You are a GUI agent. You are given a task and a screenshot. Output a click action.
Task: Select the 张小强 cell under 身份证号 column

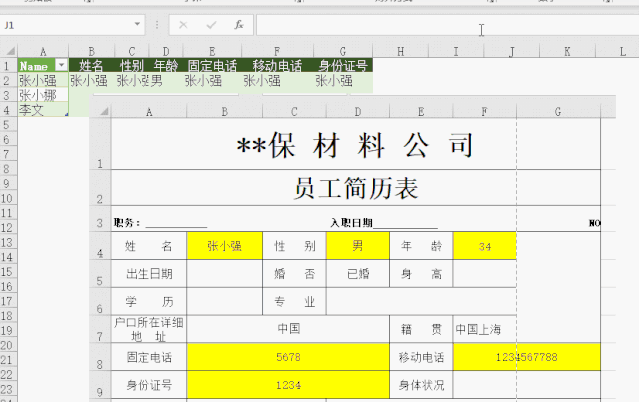point(343,80)
